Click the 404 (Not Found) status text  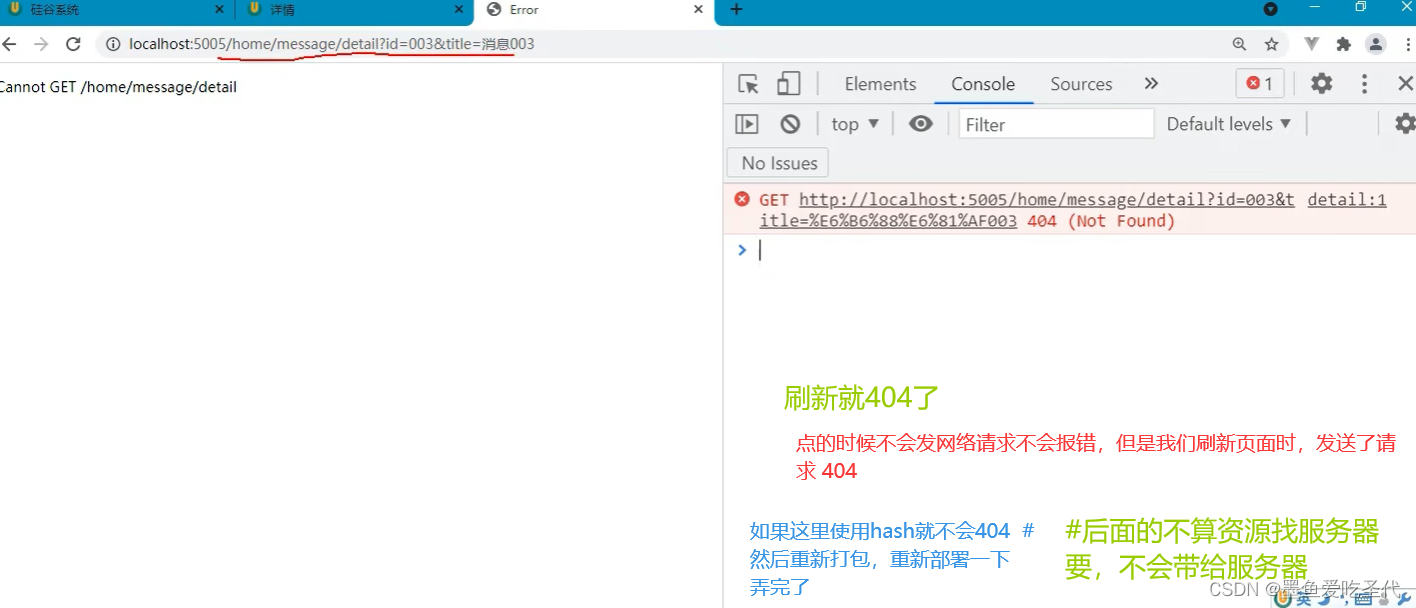pyautogui.click(x=1101, y=221)
